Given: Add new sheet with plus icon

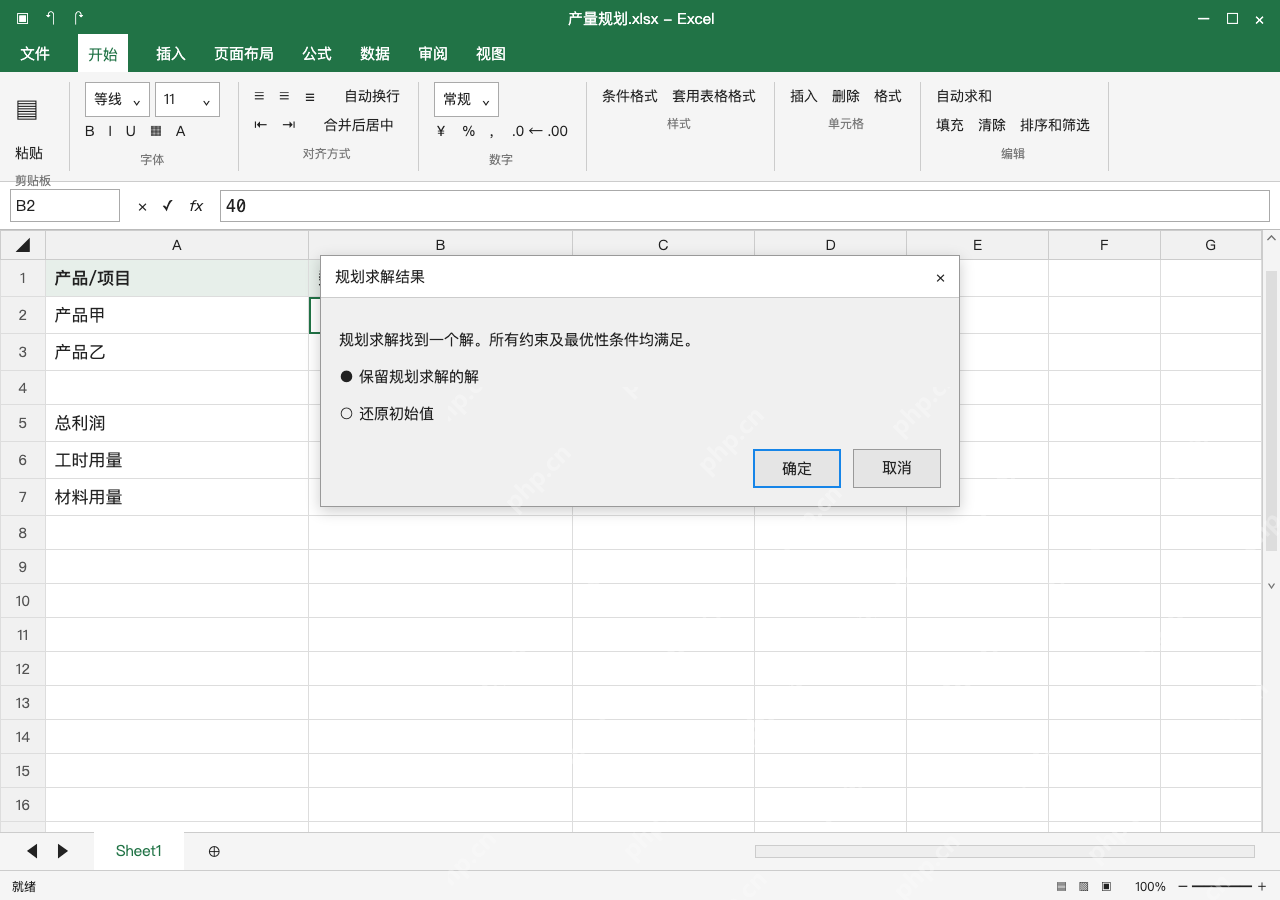Looking at the screenshot, I should click(x=214, y=851).
